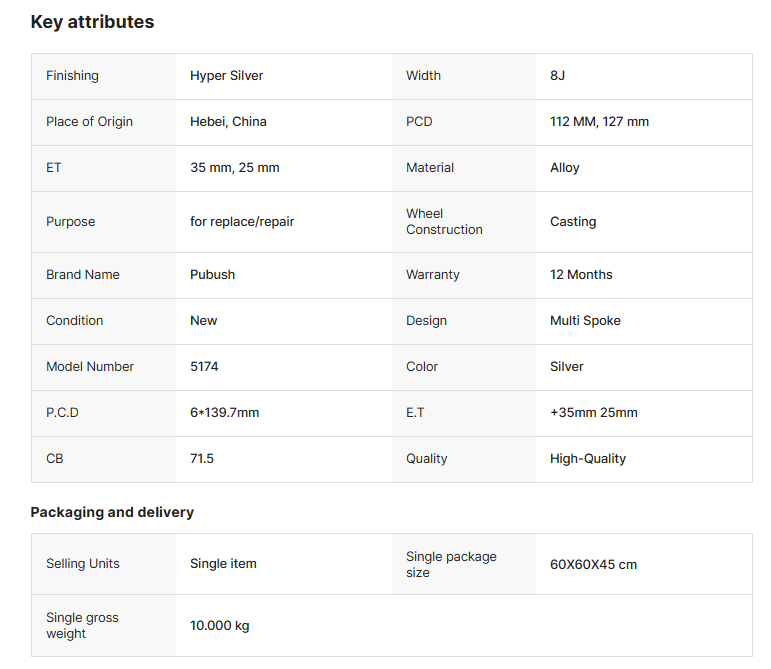Select the 112 MM, 127 mm value
771x669 pixels.
point(599,122)
